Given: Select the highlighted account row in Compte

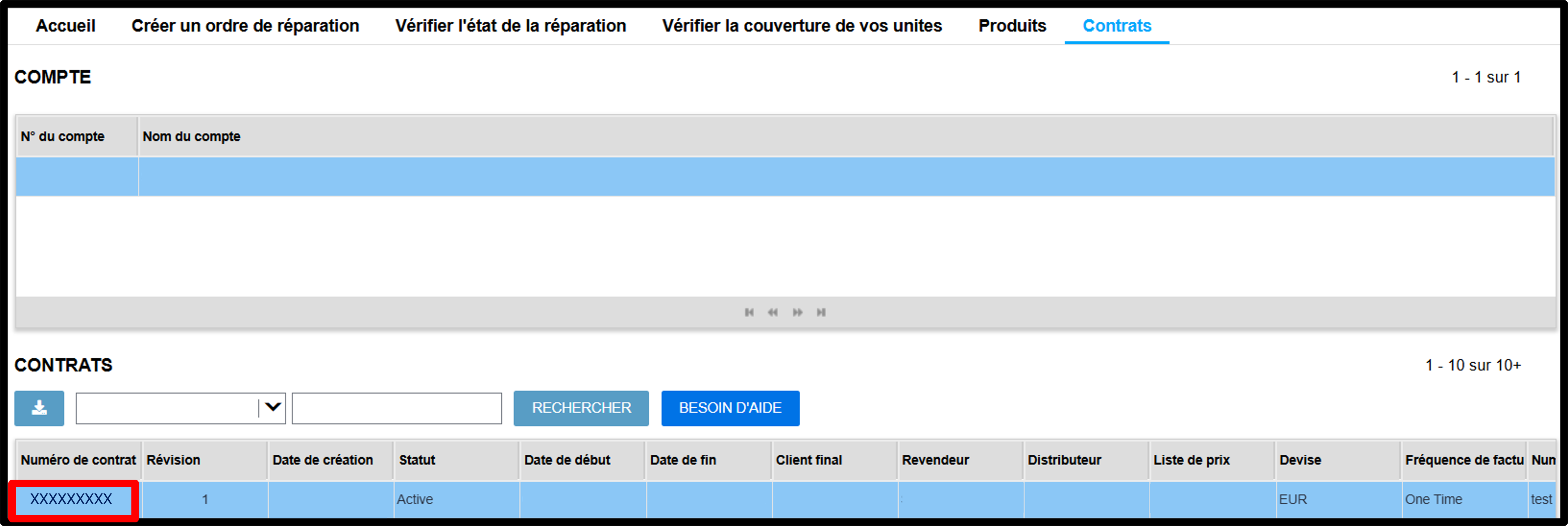Looking at the screenshot, I should pyautogui.click(x=785, y=177).
